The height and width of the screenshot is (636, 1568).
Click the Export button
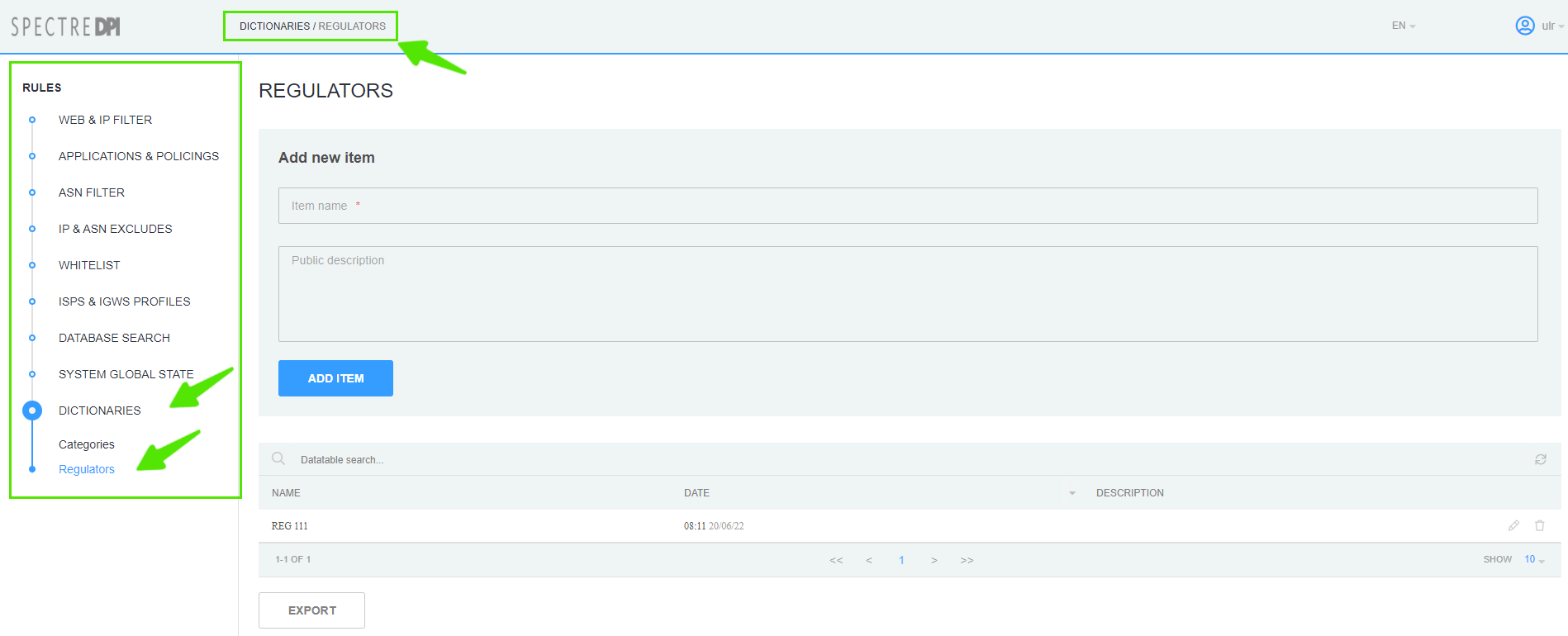[x=311, y=610]
